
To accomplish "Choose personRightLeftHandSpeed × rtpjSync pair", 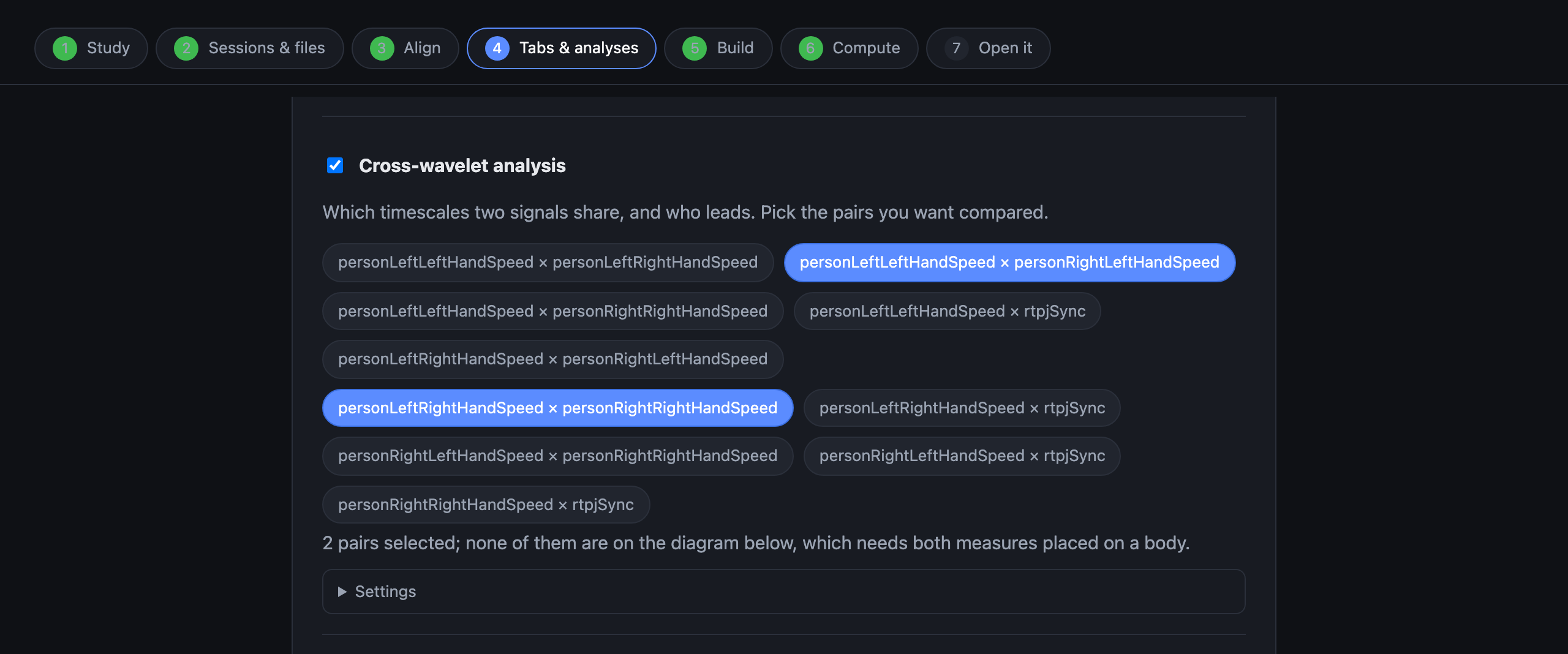I will [x=962, y=456].
